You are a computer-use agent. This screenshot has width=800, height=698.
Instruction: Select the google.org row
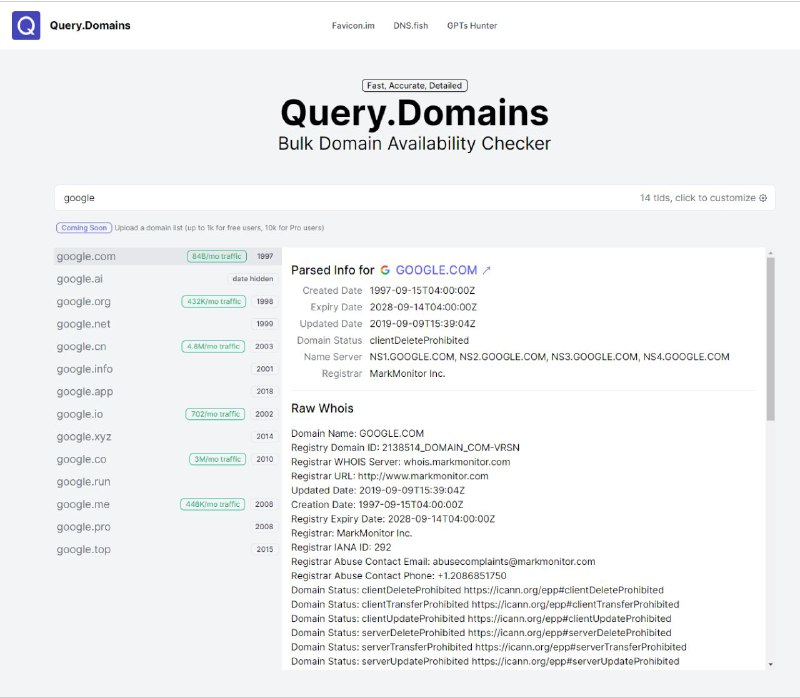(x=168, y=302)
